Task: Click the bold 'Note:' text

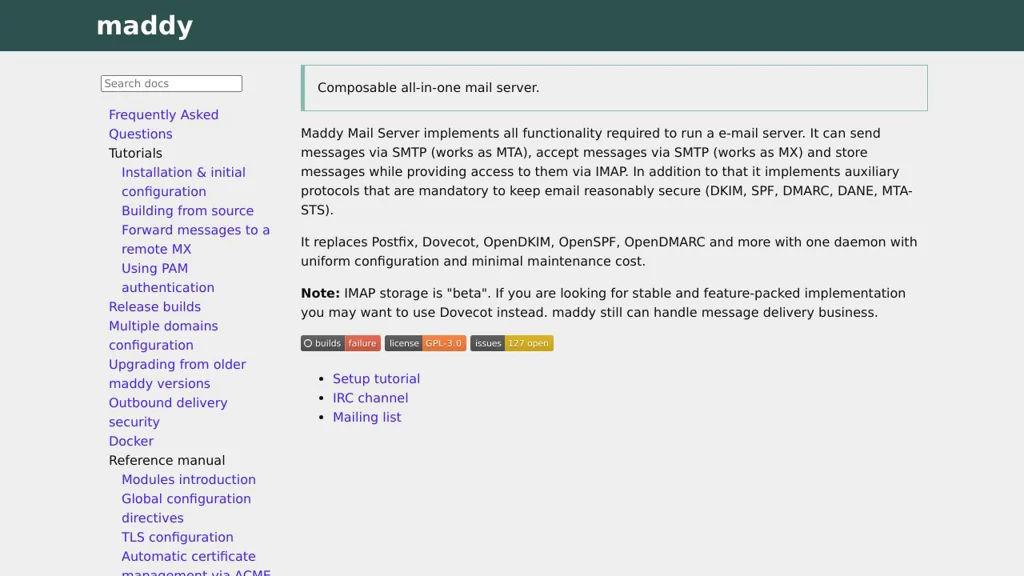Action: (x=320, y=293)
